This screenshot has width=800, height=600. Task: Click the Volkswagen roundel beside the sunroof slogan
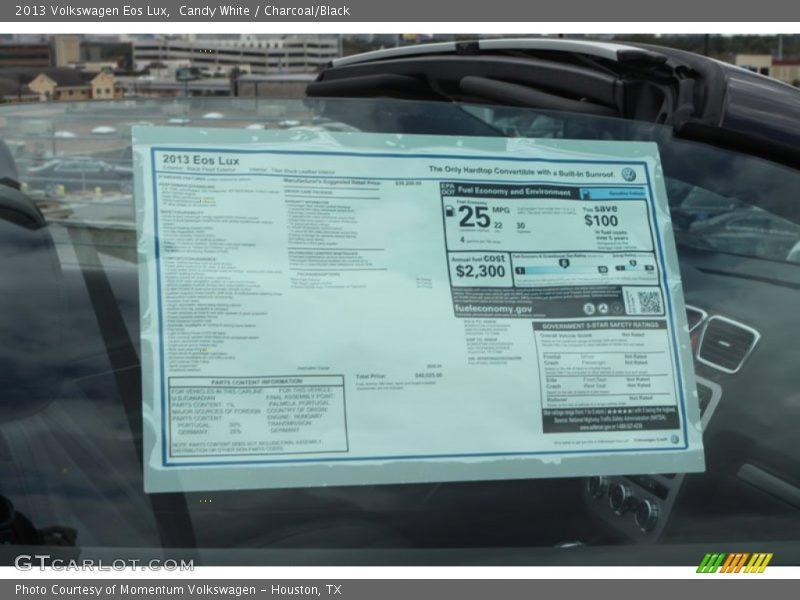[630, 174]
